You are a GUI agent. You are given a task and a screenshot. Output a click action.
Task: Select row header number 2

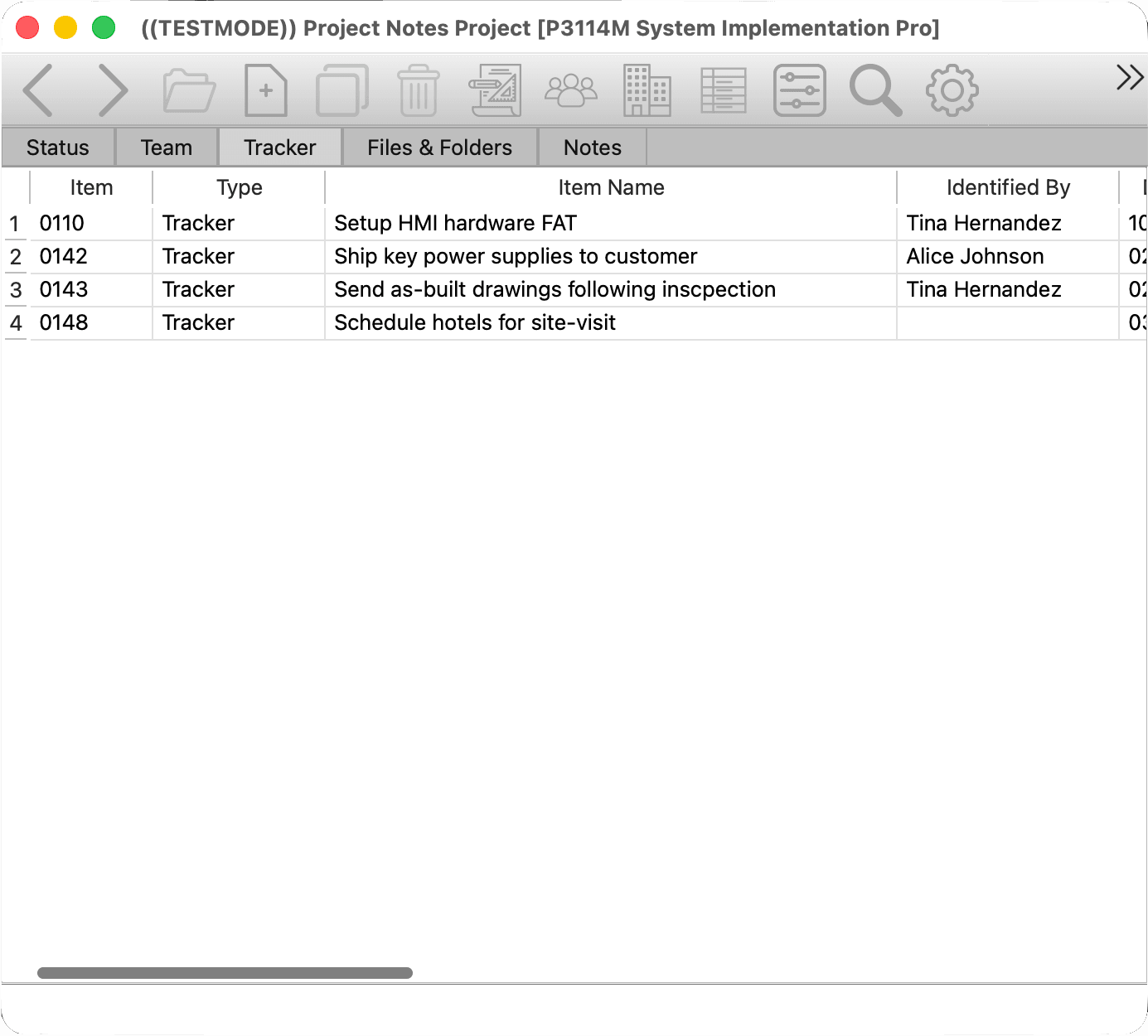[x=16, y=257]
